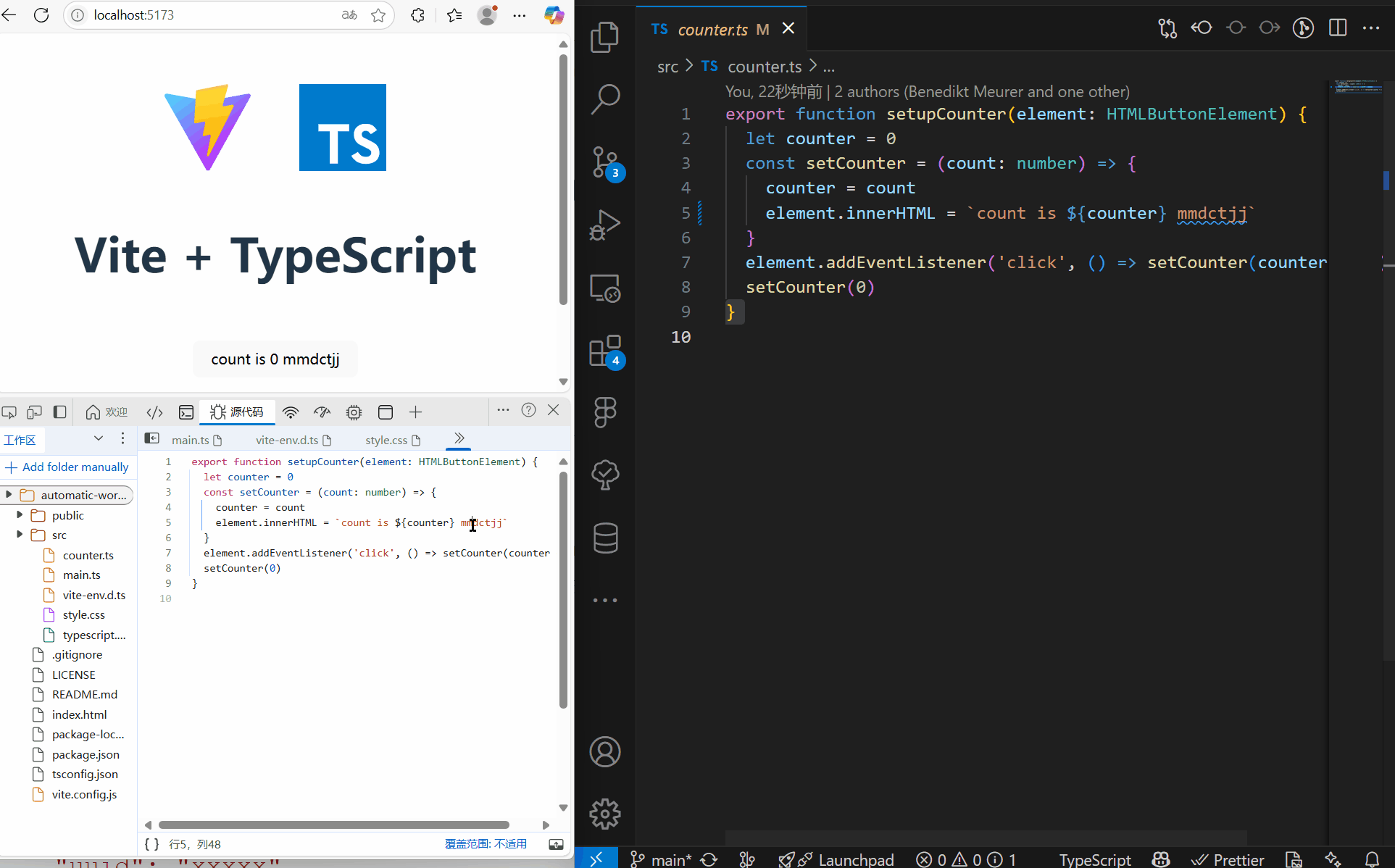
Task: Open the Sources navigator kebab menu
Action: pyautogui.click(x=122, y=438)
